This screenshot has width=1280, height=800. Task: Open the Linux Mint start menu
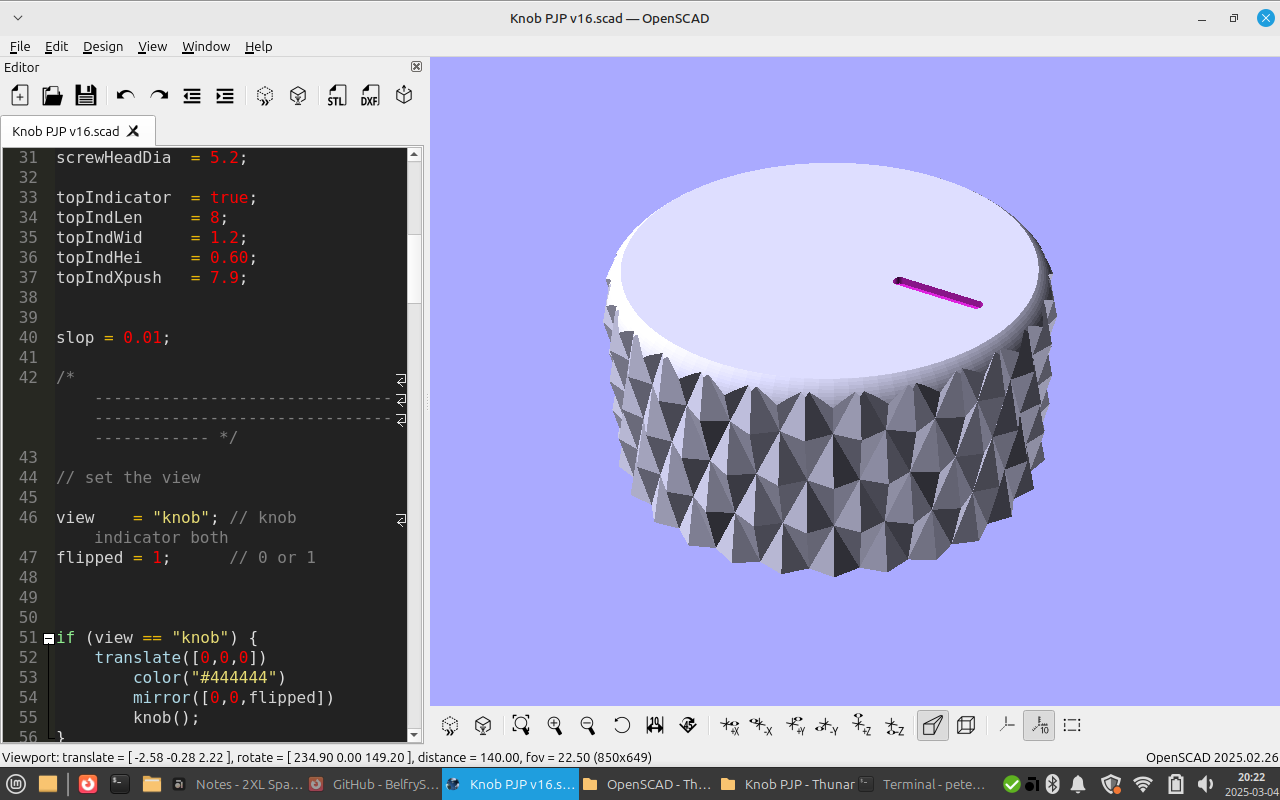coord(16,784)
